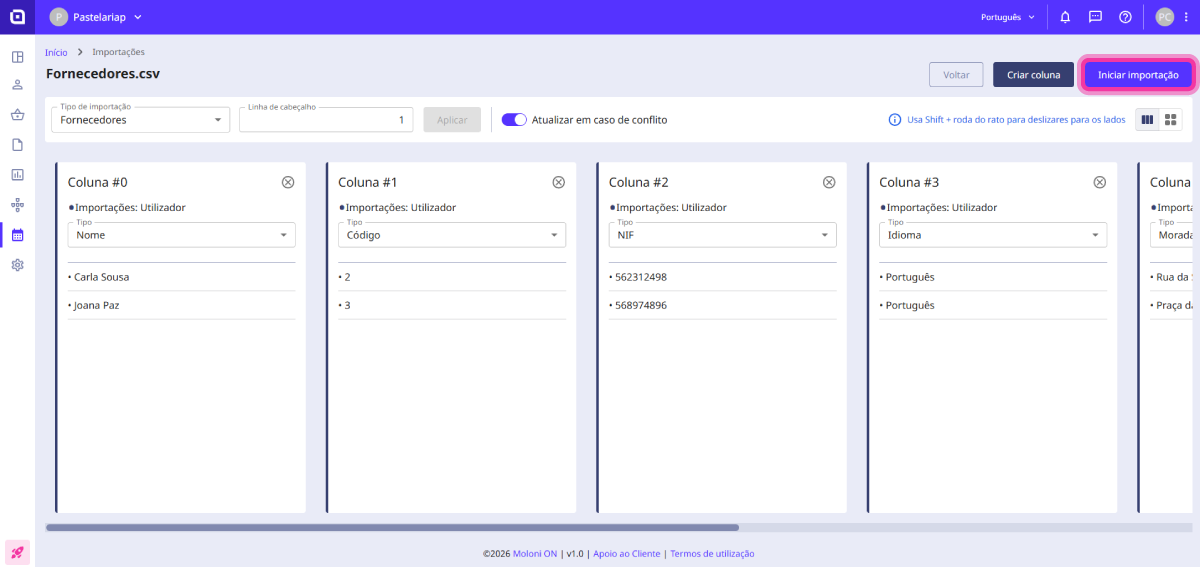The width and height of the screenshot is (1200, 567).
Task: Open the reports chart sidebar icon
Action: [17, 175]
